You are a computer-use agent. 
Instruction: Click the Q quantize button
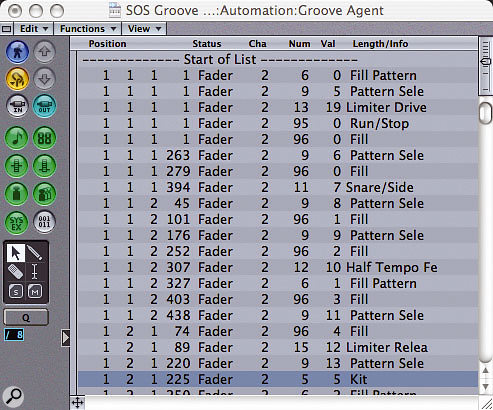pyautogui.click(x=26, y=317)
